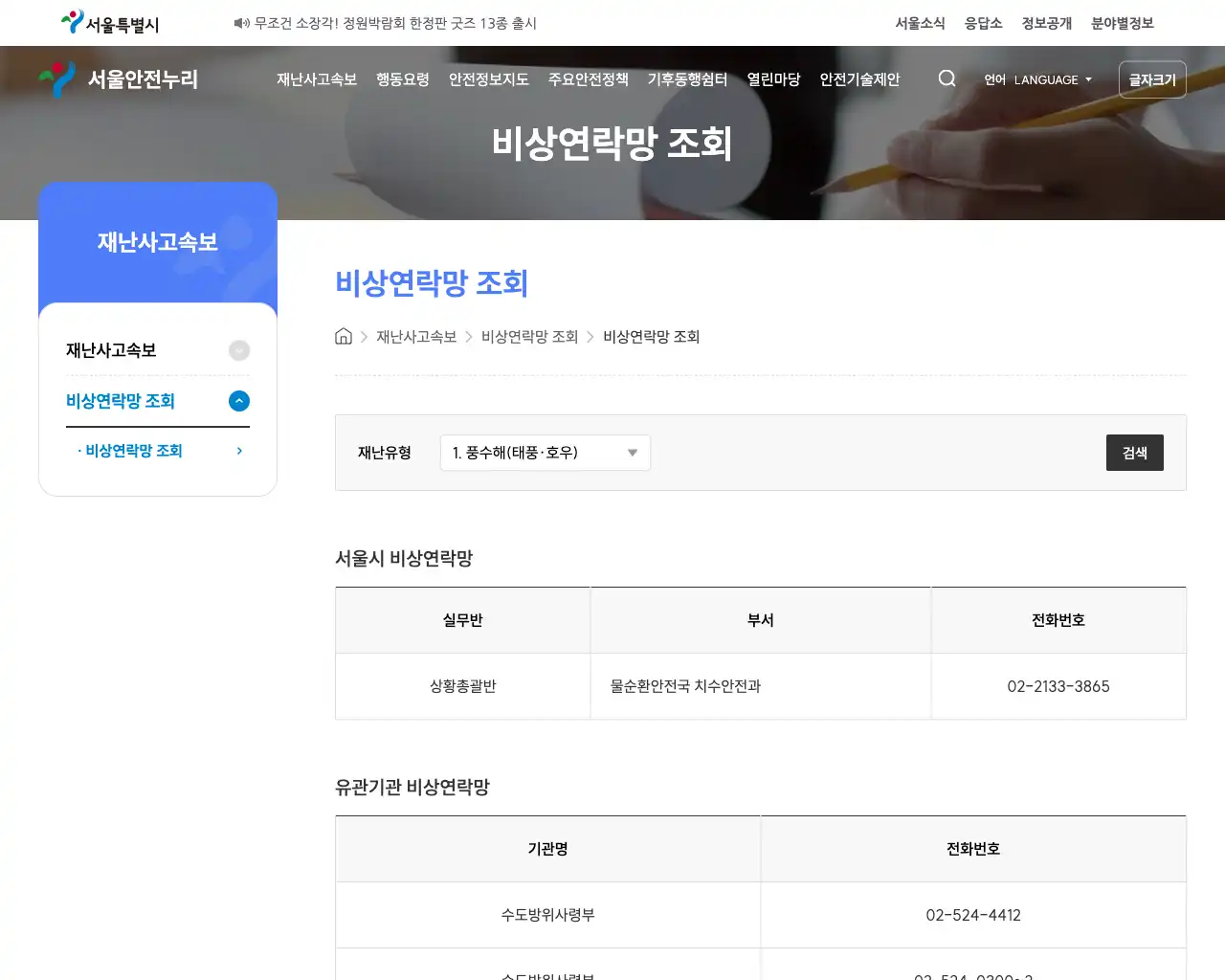Click the 정원박람회 announcement text
1225x980 pixels.
395,23
